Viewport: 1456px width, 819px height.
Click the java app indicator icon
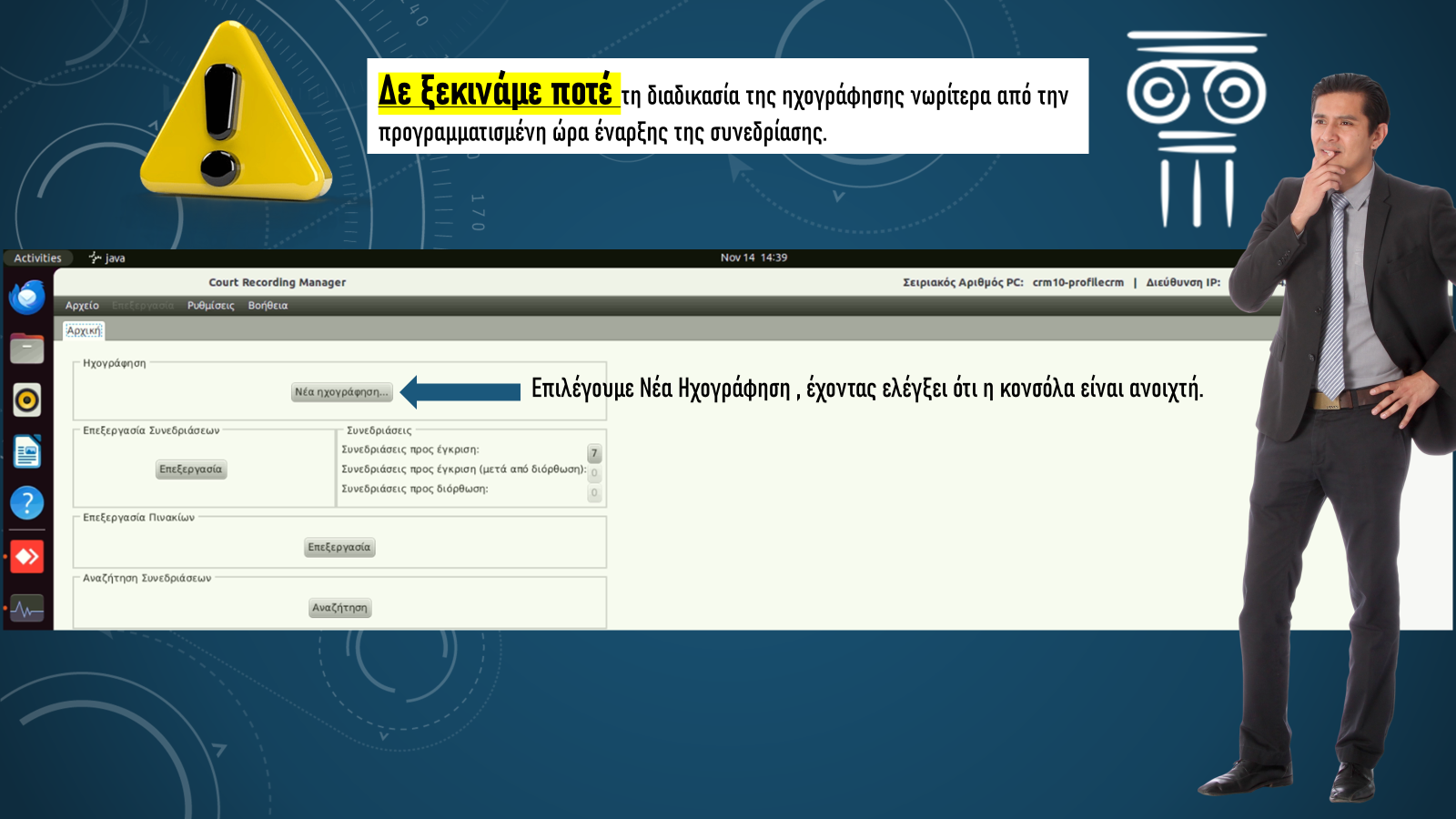95,258
